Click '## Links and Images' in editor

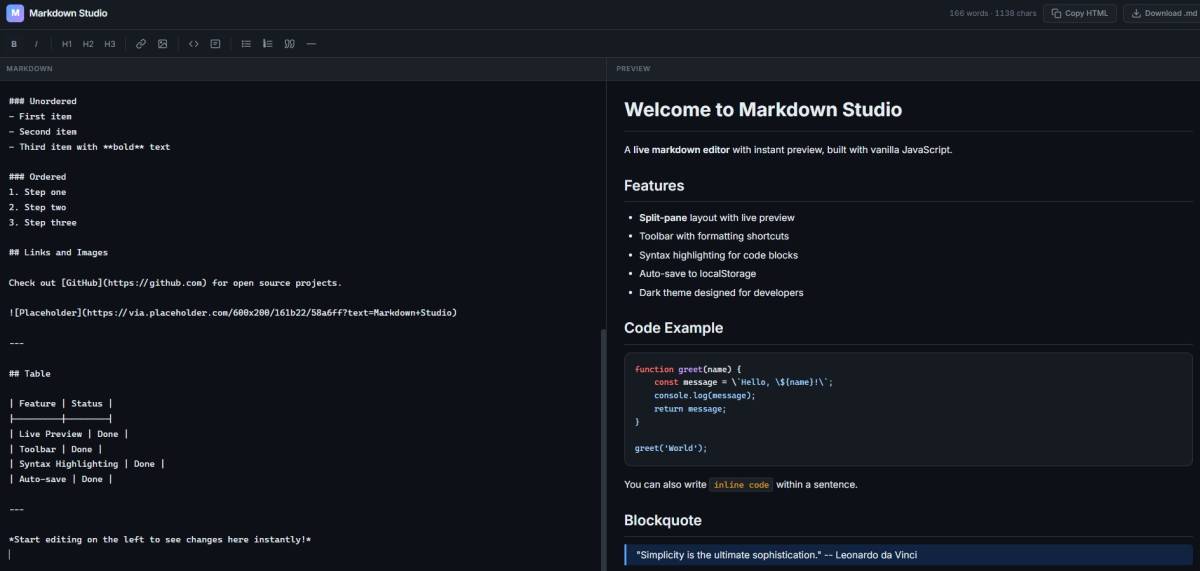[x=58, y=253]
